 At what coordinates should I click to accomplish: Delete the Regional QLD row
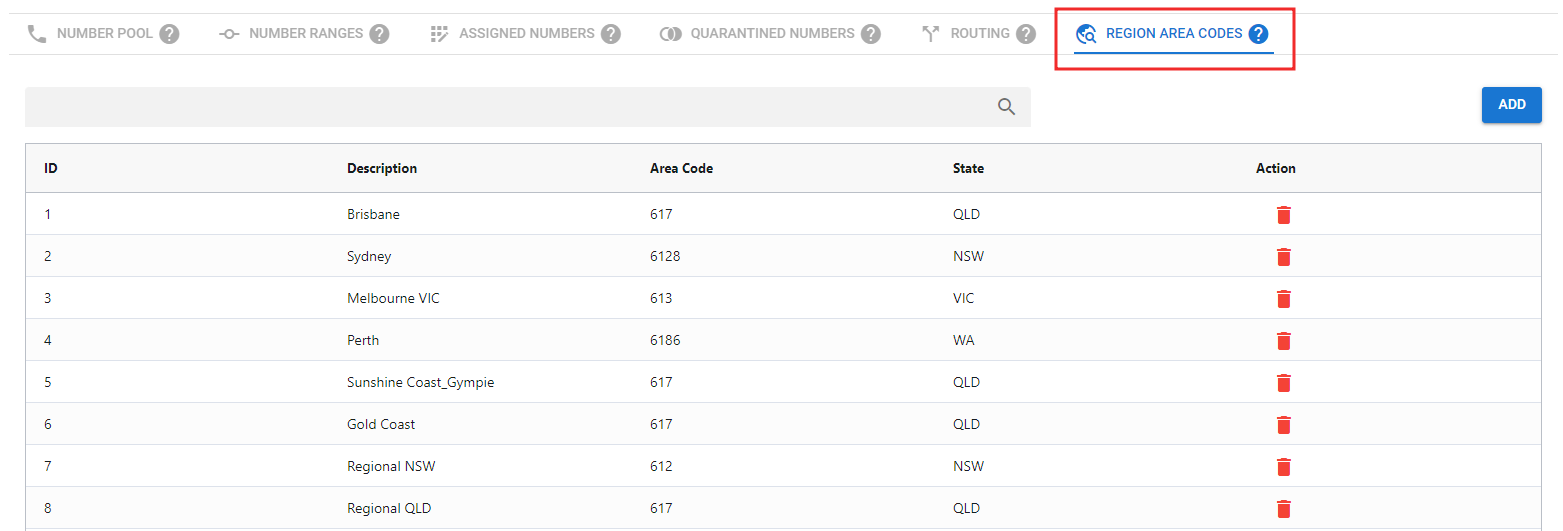click(x=1284, y=509)
